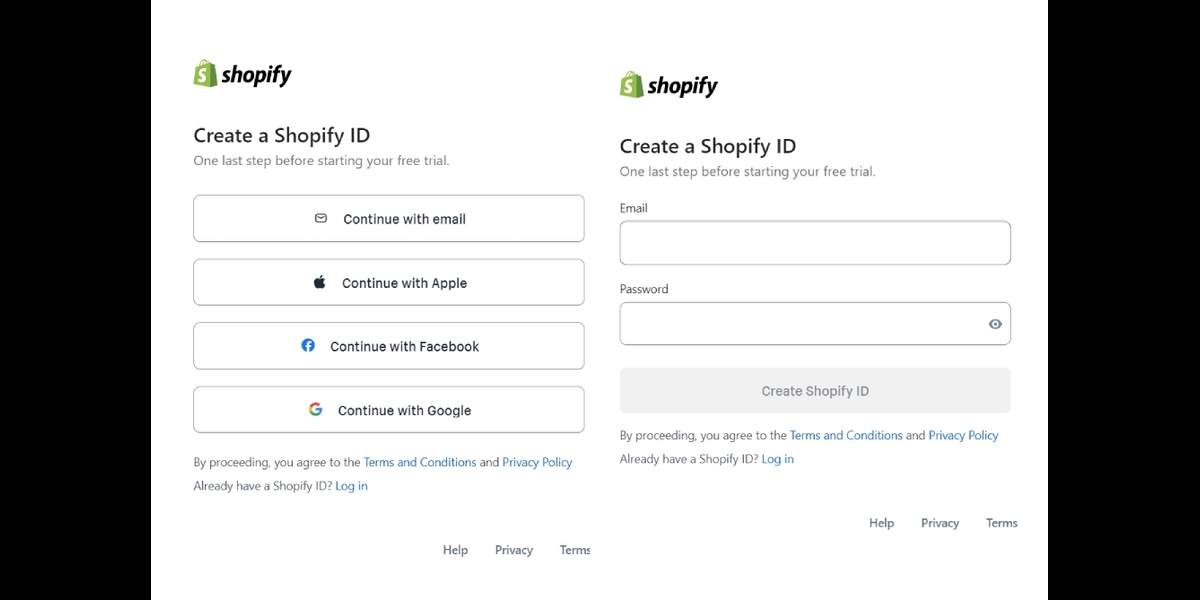Open the Log in link on the right panel
The width and height of the screenshot is (1200, 600).
(x=778, y=458)
